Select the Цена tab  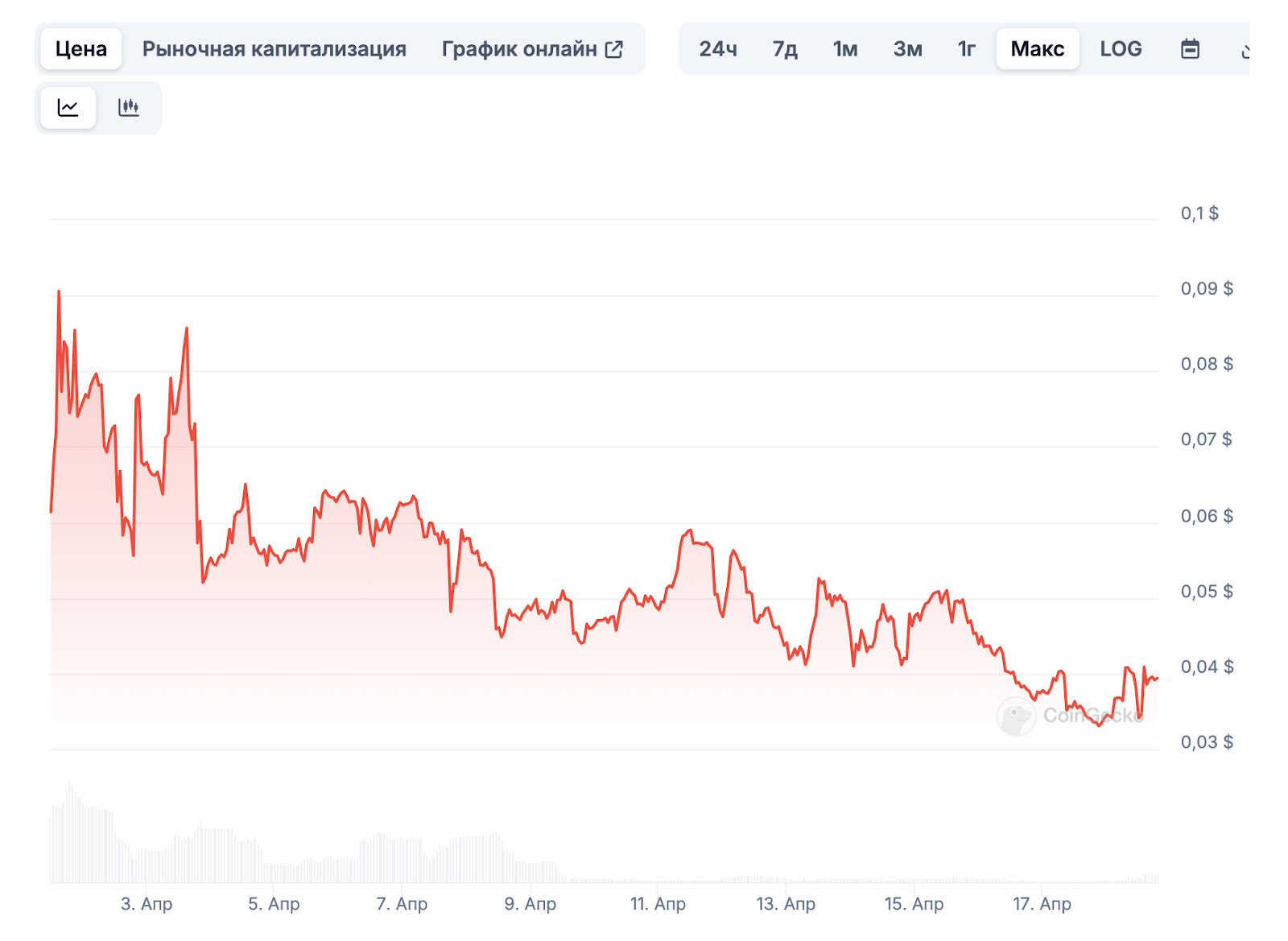[81, 49]
